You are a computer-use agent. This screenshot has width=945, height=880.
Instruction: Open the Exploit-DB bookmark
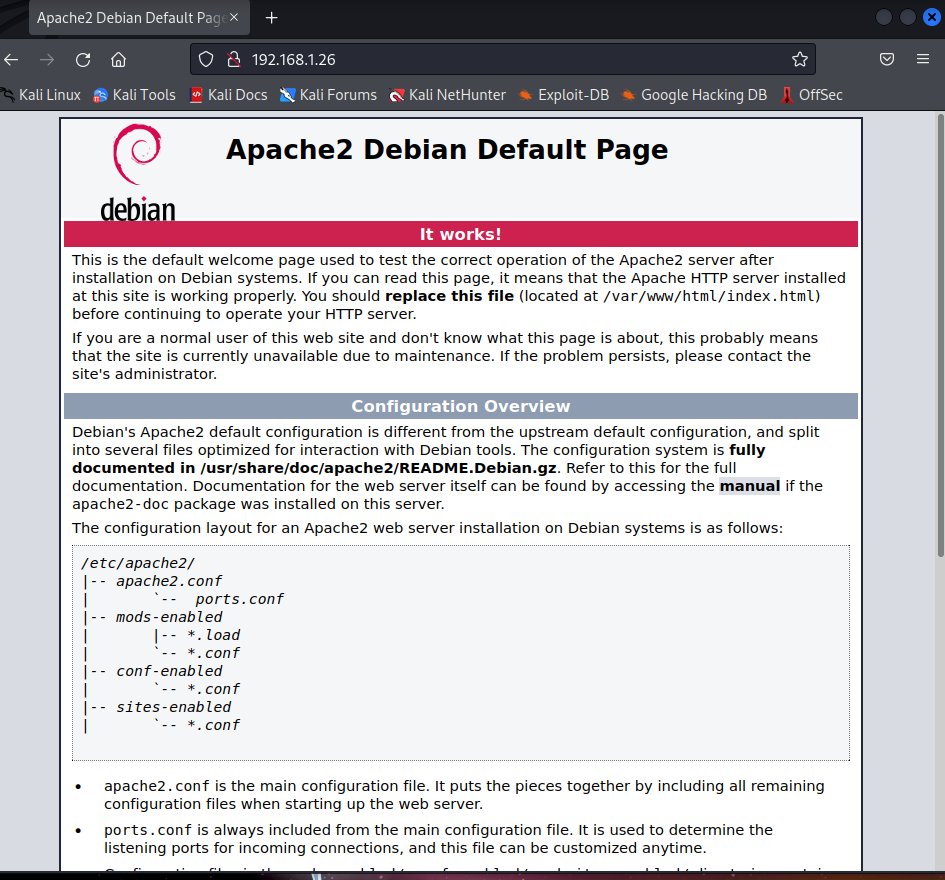pos(564,95)
